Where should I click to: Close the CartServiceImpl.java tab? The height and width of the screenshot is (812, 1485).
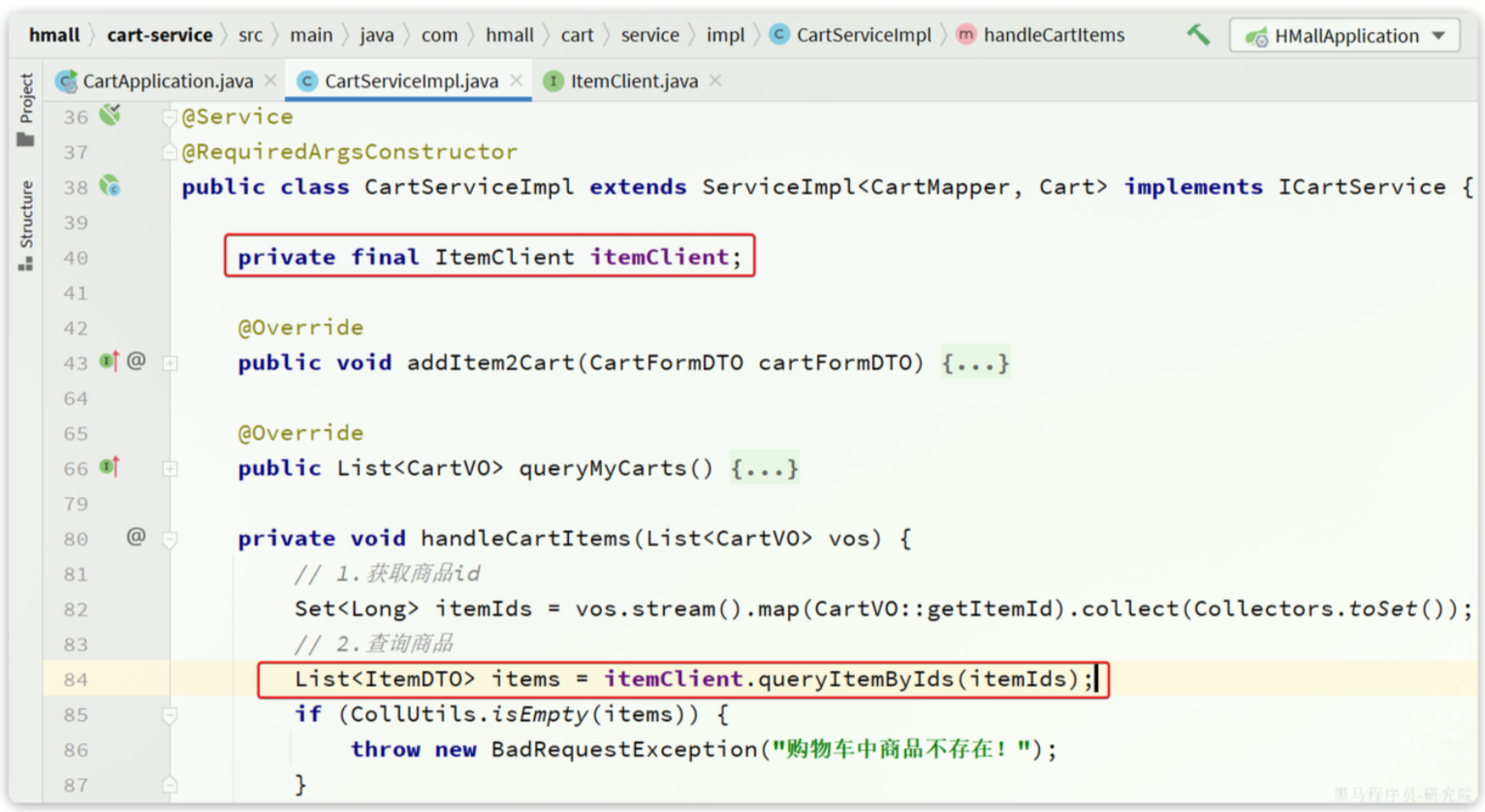coord(517,80)
